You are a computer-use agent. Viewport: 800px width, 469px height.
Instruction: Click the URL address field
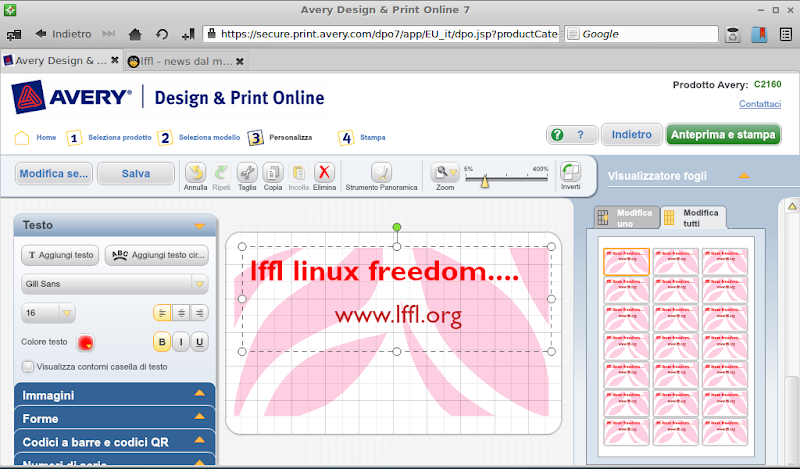point(381,34)
